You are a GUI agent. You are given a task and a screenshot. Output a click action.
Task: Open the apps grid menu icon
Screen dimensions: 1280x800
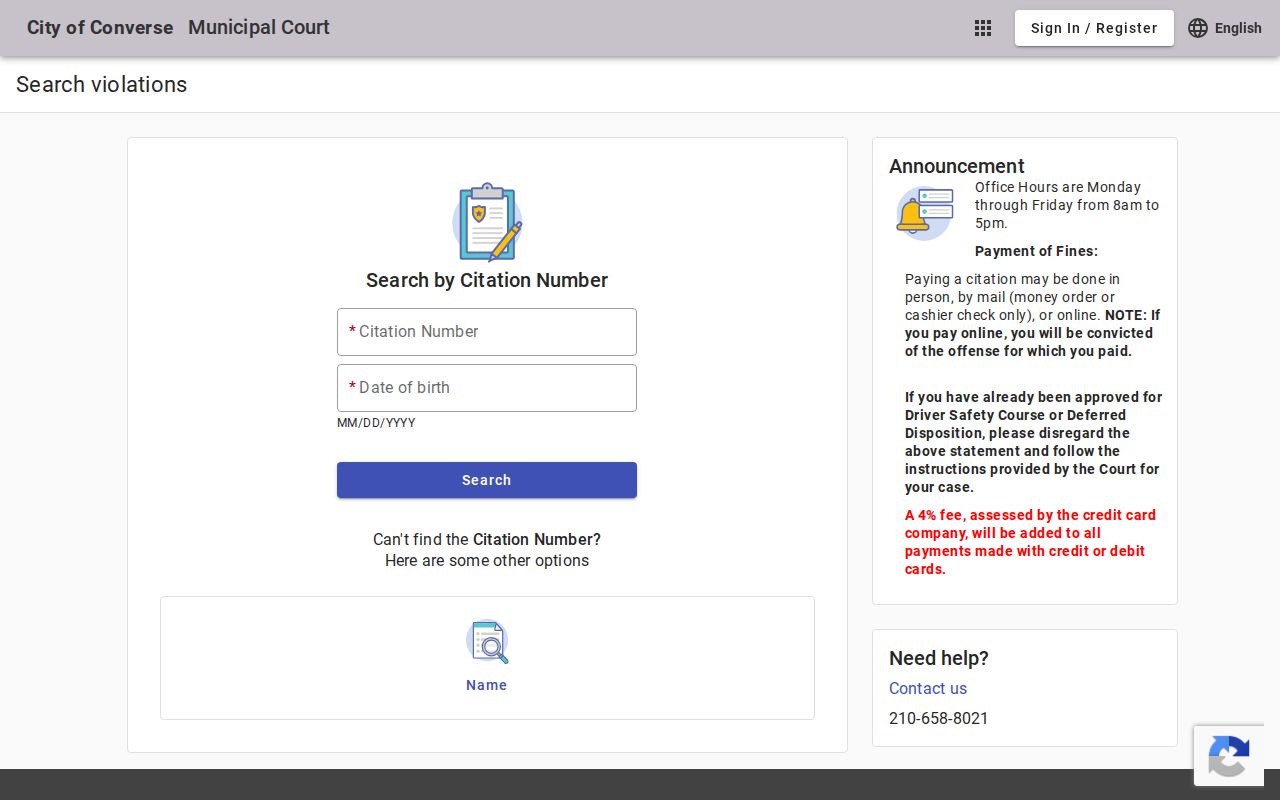coord(983,28)
